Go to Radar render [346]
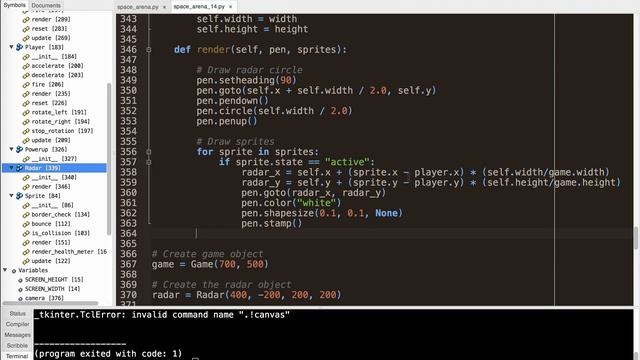640x360 pixels. 51,187
